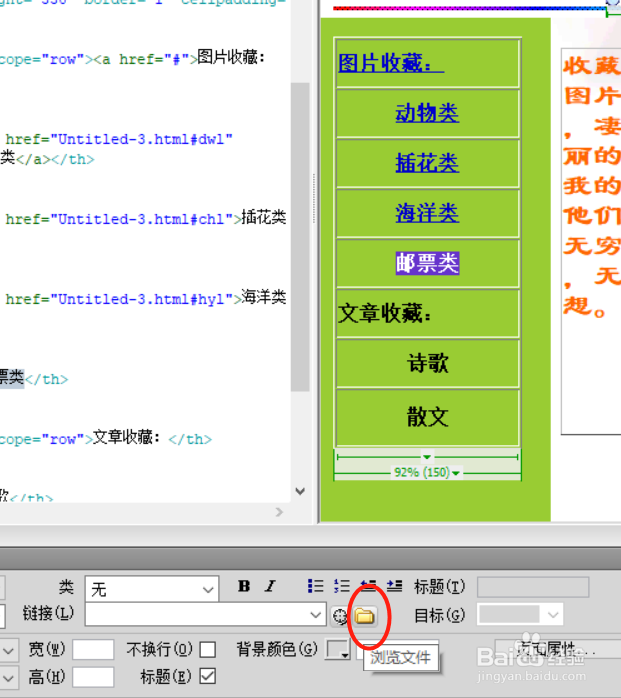Image resolution: width=621 pixels, height=698 pixels.
Task: Toggle the 不换行 no-wrap checkbox
Action: [x=208, y=649]
